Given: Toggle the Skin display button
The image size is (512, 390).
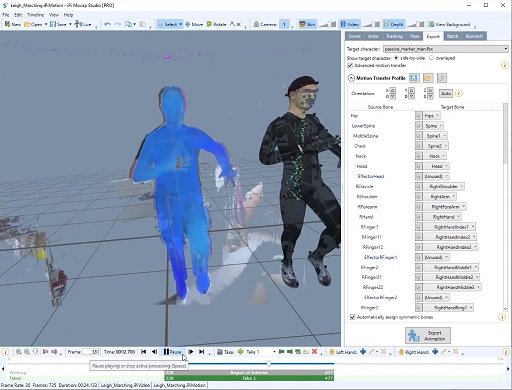Looking at the screenshot, I should click(x=307, y=24).
